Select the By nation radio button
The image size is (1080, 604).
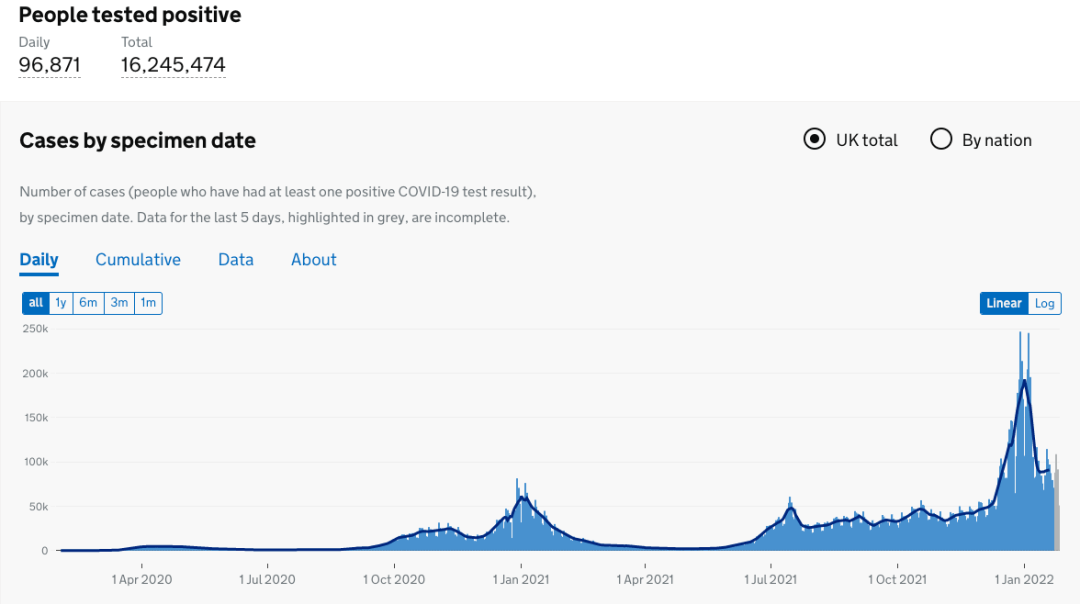pyautogui.click(x=941, y=140)
